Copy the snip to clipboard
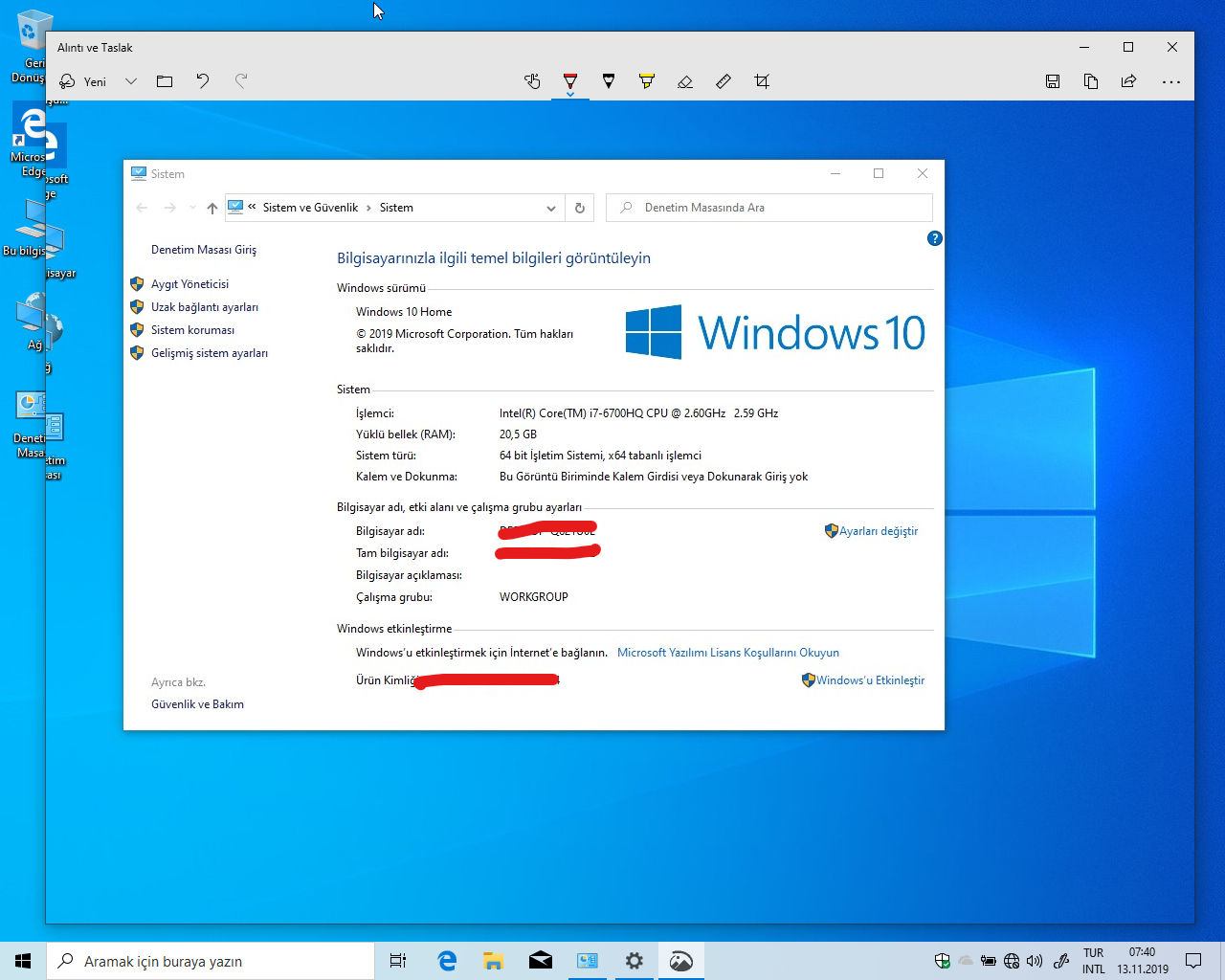Viewport: 1225px width, 980px height. pyautogui.click(x=1091, y=81)
